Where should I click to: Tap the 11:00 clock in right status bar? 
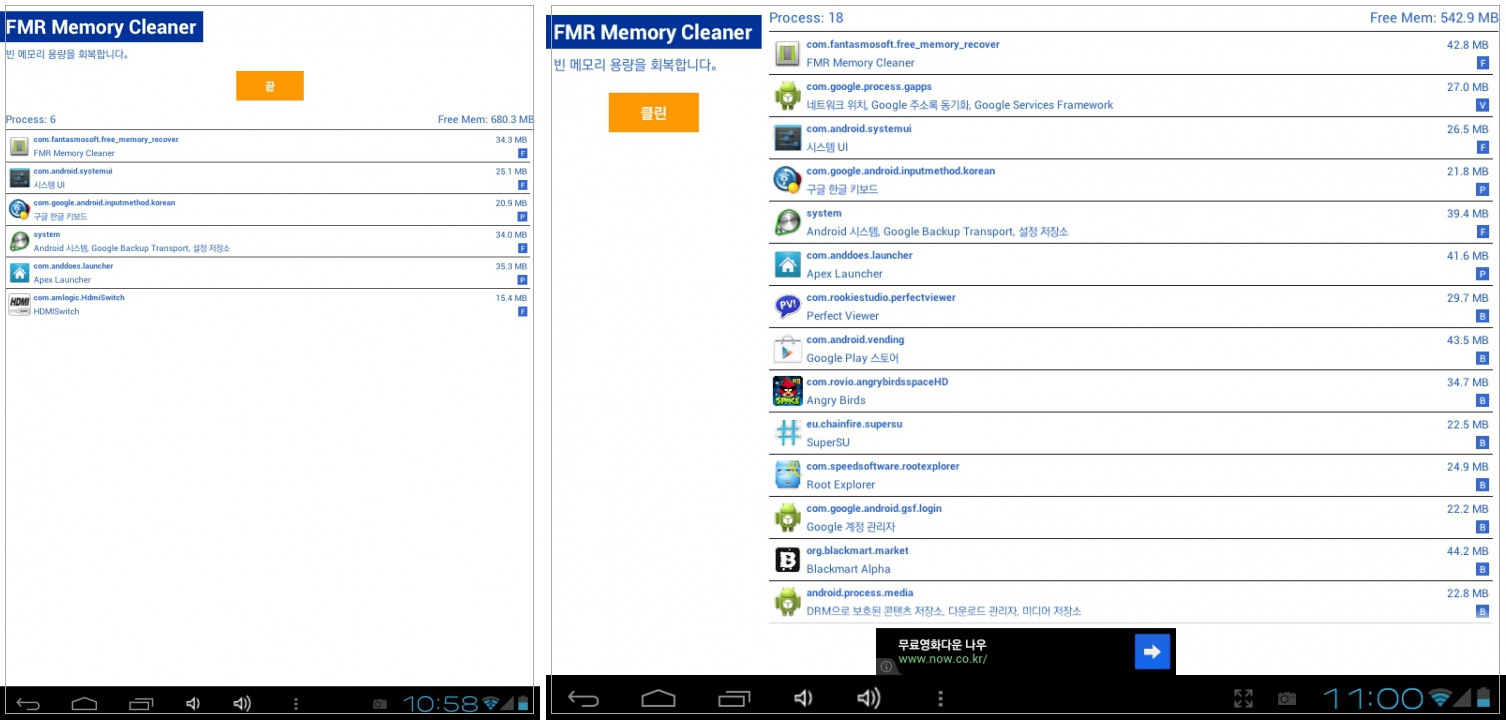coord(1373,698)
